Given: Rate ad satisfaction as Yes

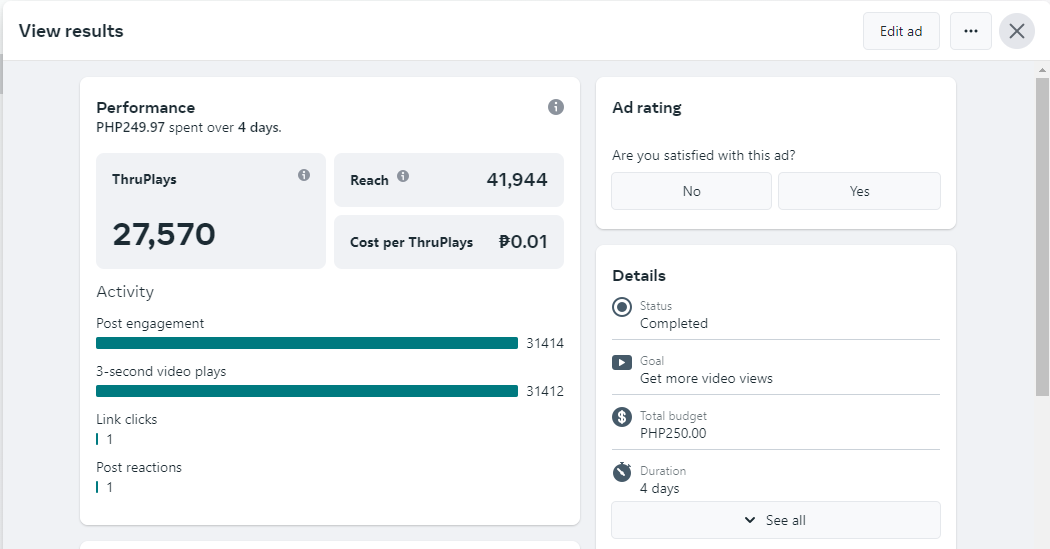Looking at the screenshot, I should pyautogui.click(x=859, y=191).
